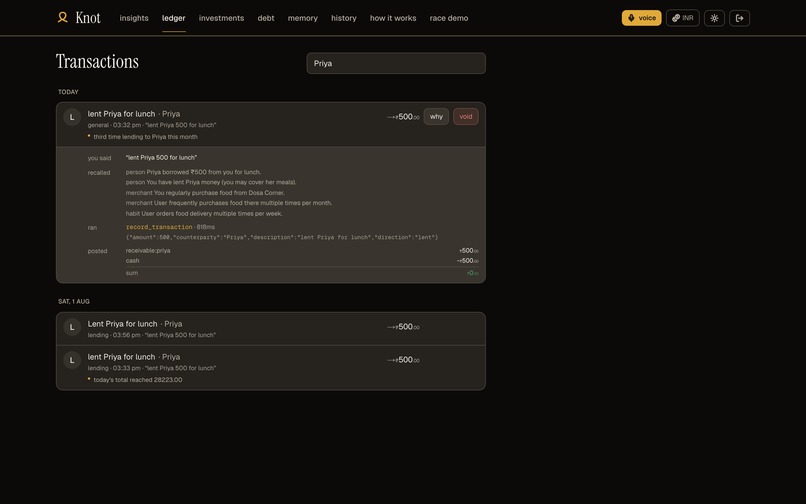The width and height of the screenshot is (806, 504).
Task: Select the ledger tab
Action: coord(174,18)
